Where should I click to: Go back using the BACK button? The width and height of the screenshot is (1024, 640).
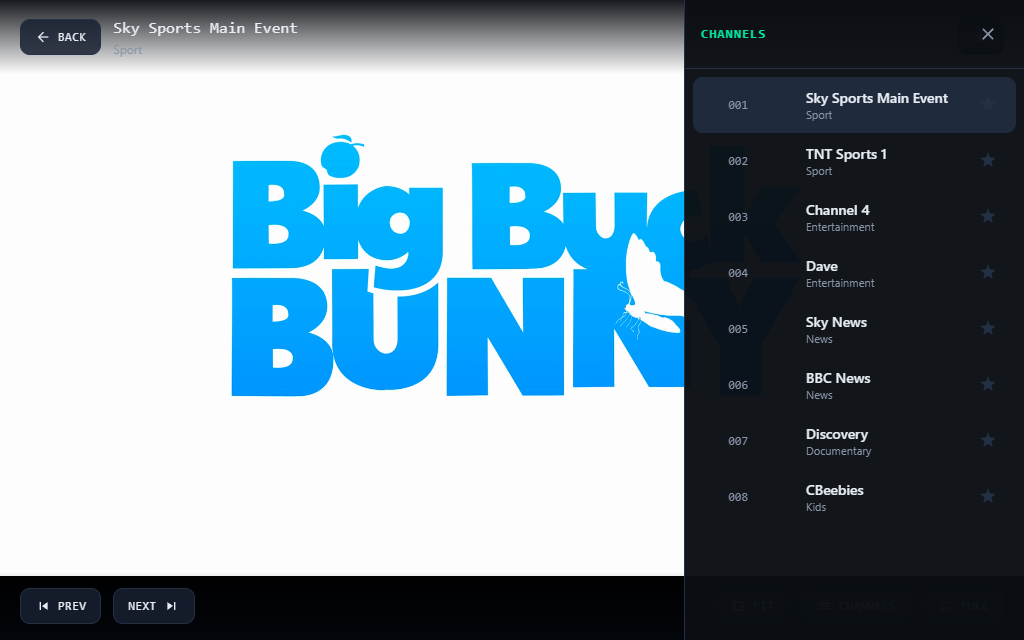click(x=60, y=37)
